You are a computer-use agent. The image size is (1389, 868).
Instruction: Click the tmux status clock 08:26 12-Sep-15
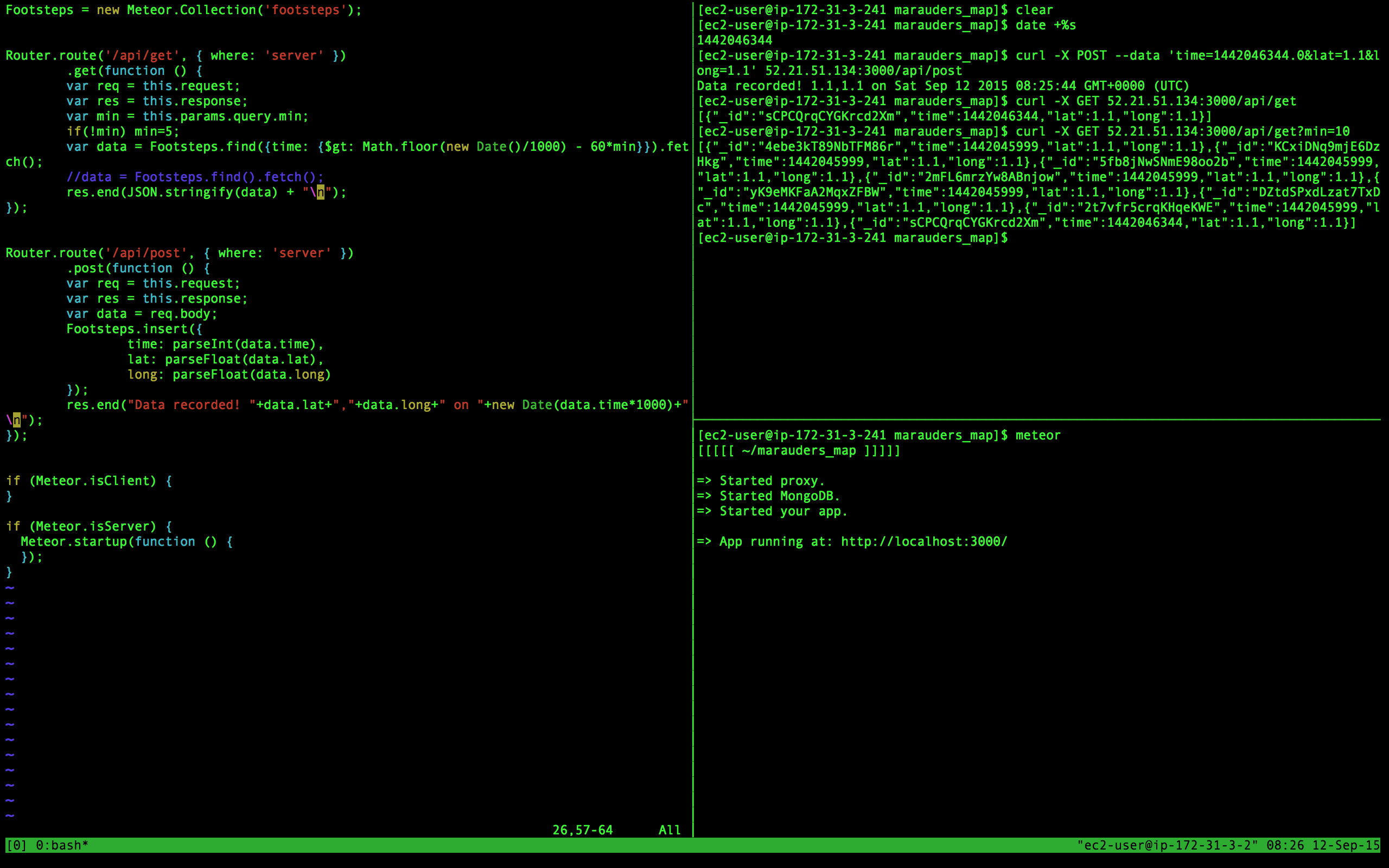pyautogui.click(x=1322, y=845)
